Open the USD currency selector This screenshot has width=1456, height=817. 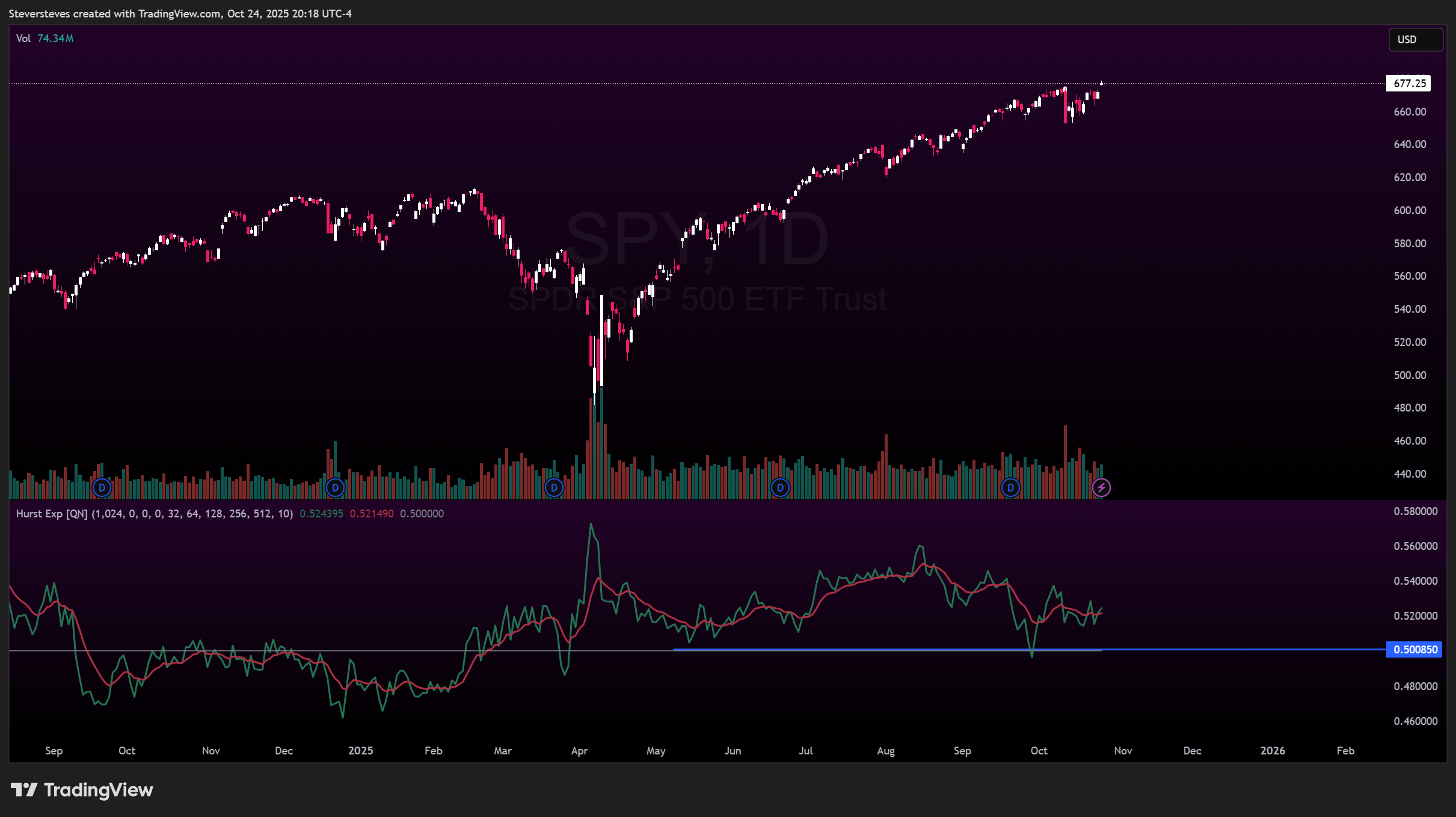point(1416,40)
